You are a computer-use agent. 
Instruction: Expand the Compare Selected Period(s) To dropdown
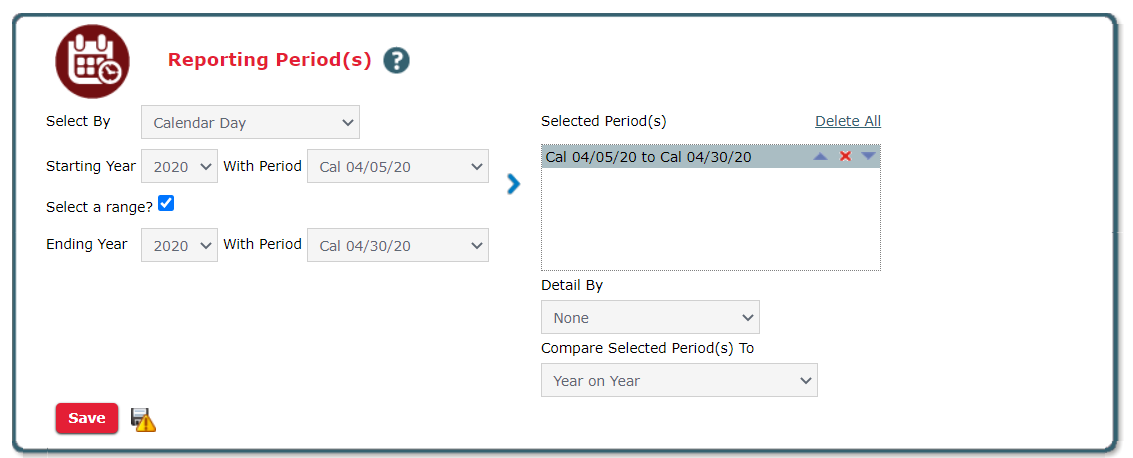tap(679, 380)
